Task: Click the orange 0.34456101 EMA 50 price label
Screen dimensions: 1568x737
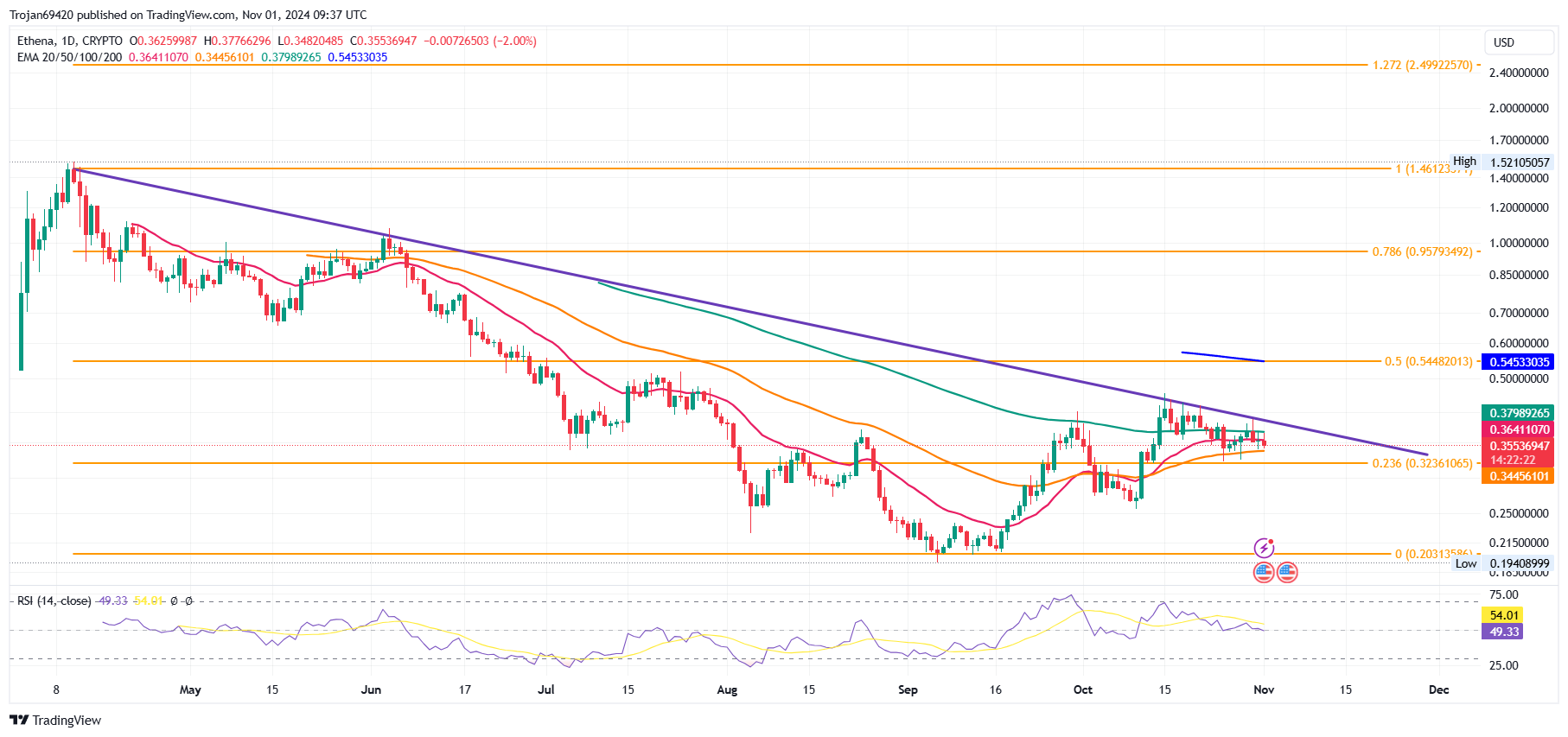Action: click(1519, 476)
